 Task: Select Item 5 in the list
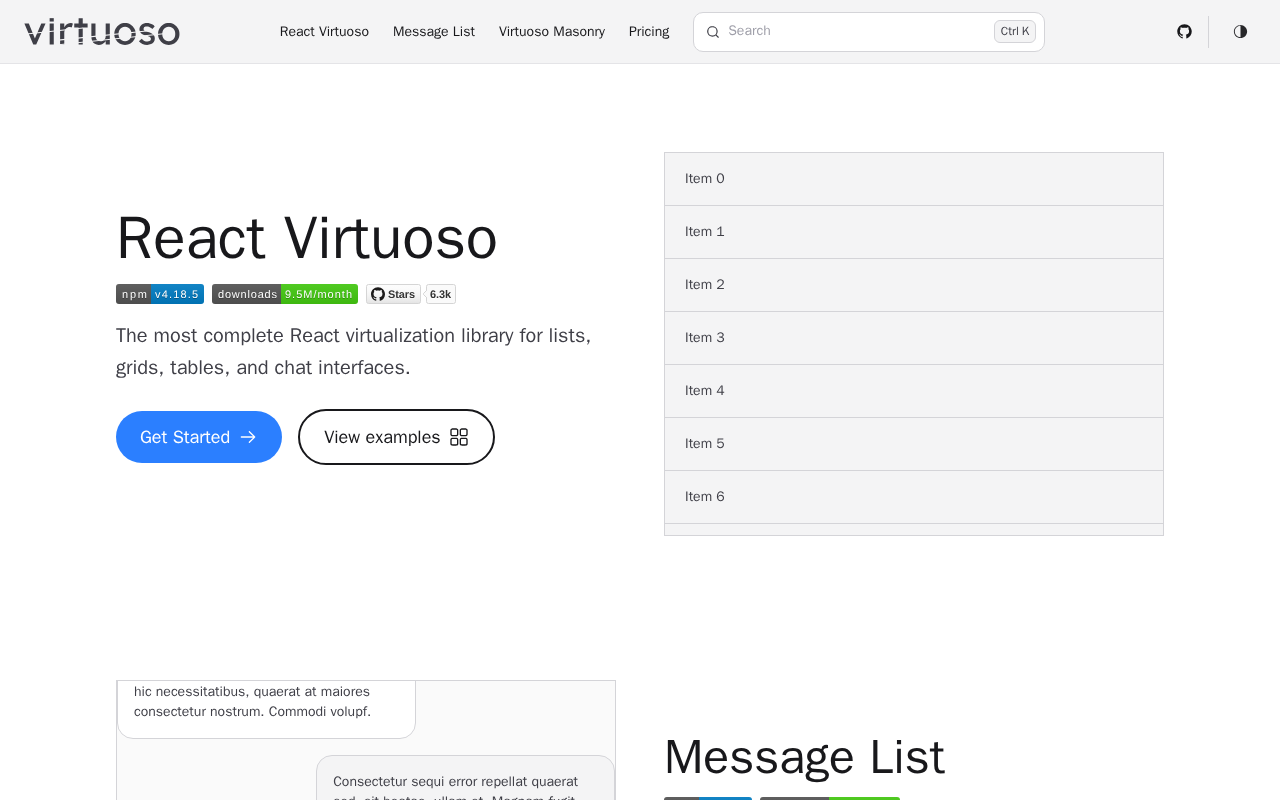tap(914, 444)
